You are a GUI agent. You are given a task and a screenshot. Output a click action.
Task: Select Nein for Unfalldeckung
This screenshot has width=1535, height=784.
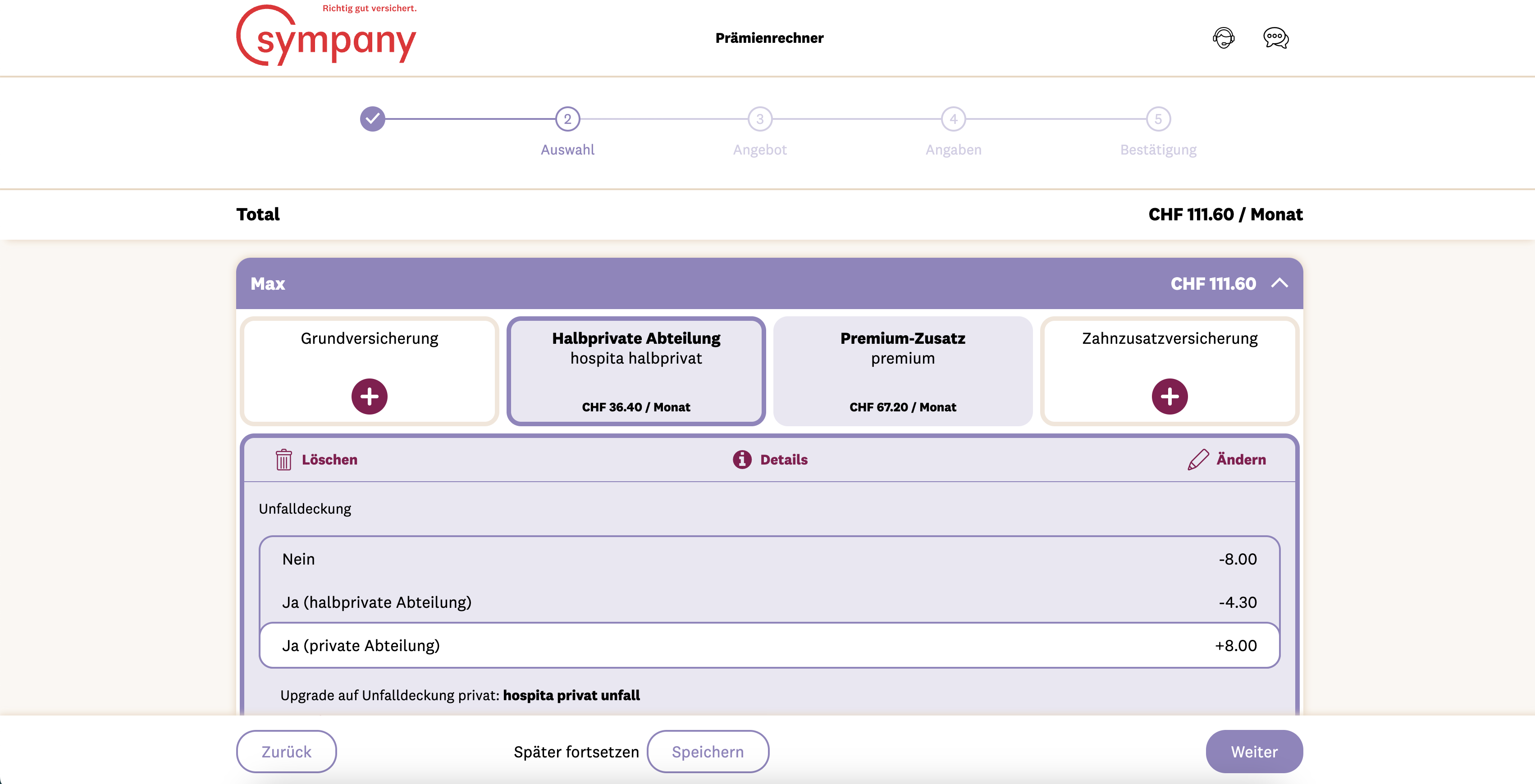pyautogui.click(x=769, y=559)
